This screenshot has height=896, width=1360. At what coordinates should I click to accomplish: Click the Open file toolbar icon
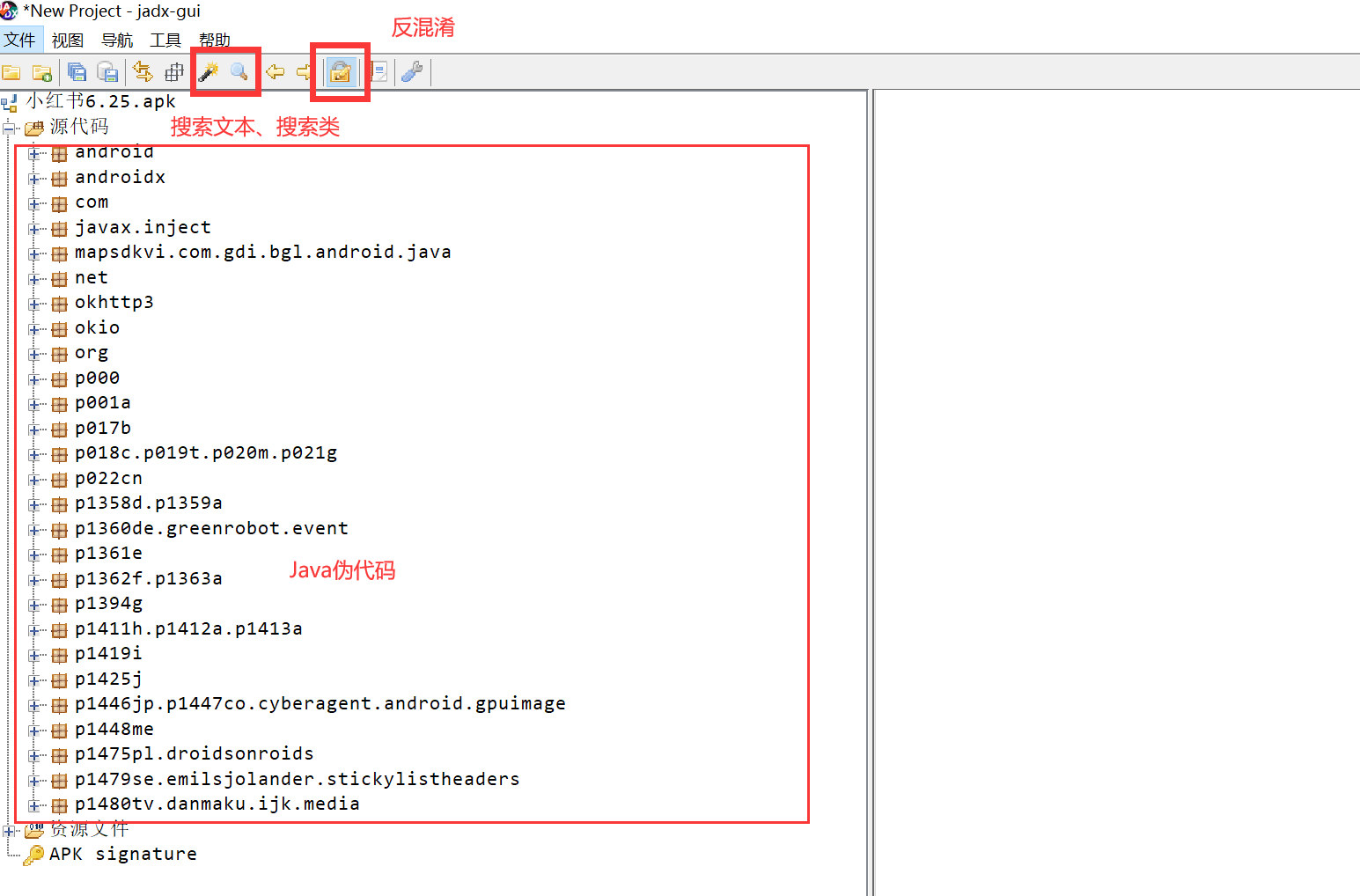[11, 72]
